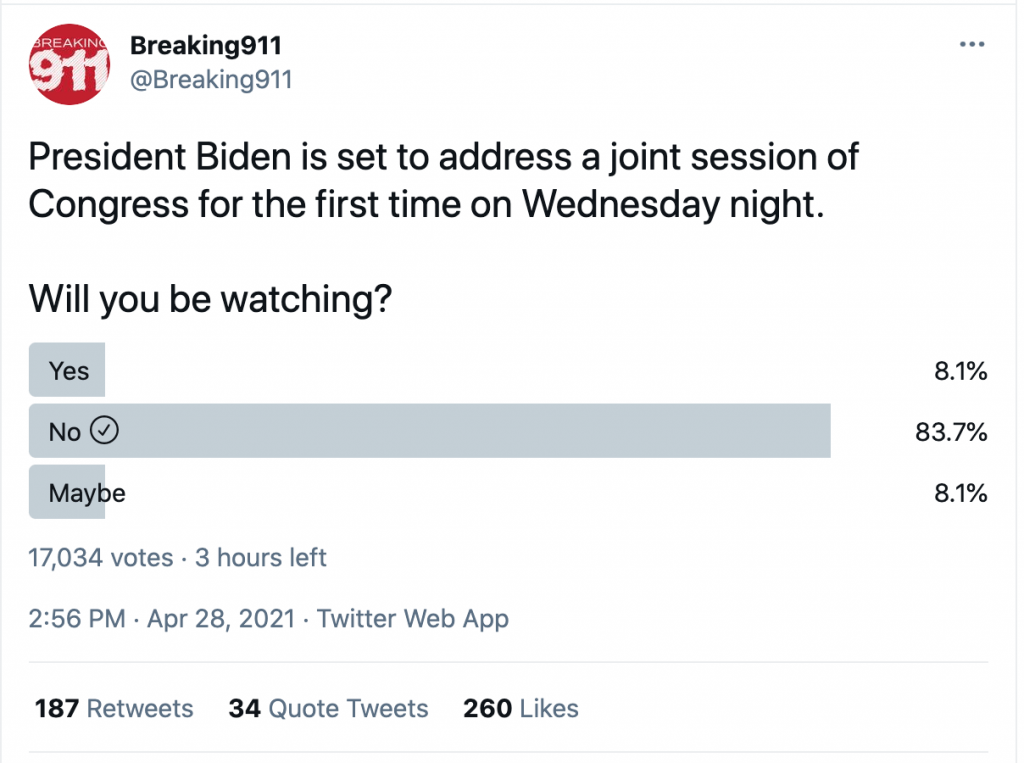1024x763 pixels.
Task: Click the 17,034 votes count
Action: 100,557
